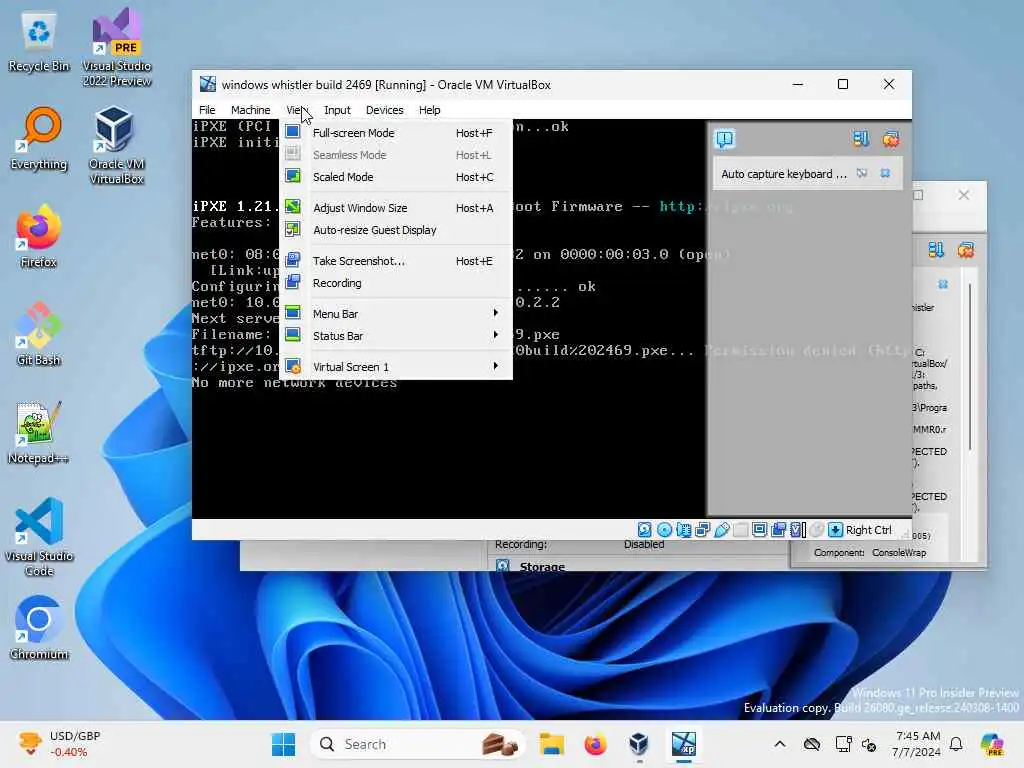Click the audio indicator in status bar
The width and height of the screenshot is (1024, 768).
click(683, 530)
